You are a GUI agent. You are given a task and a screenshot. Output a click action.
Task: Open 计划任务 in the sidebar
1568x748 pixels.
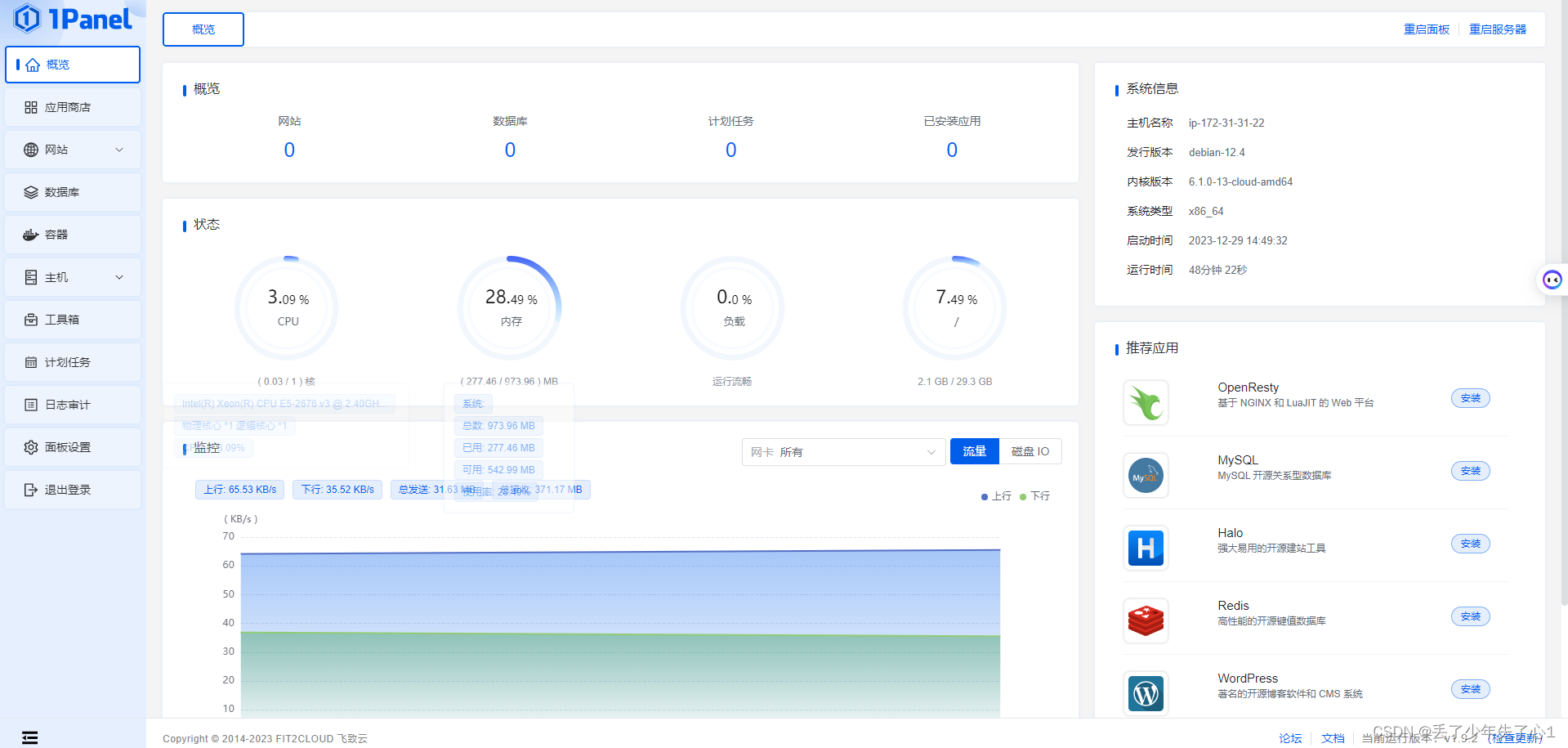click(x=73, y=363)
